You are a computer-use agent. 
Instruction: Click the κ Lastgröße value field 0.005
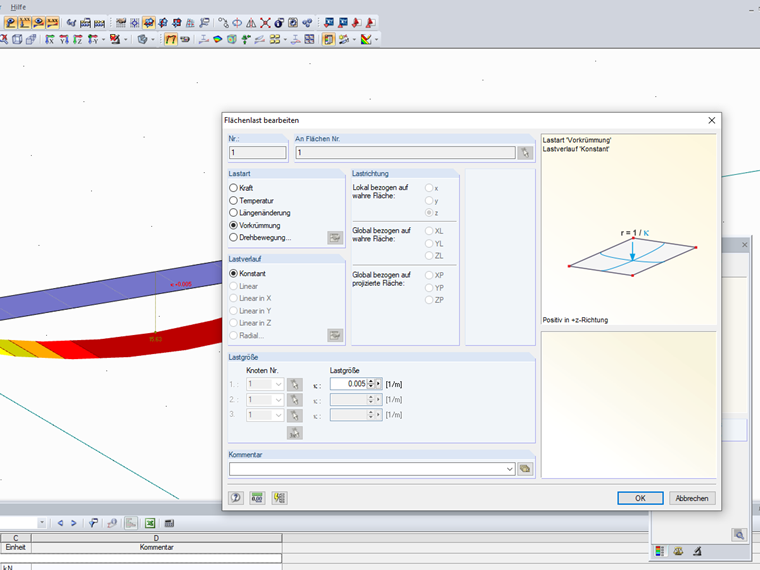point(348,384)
